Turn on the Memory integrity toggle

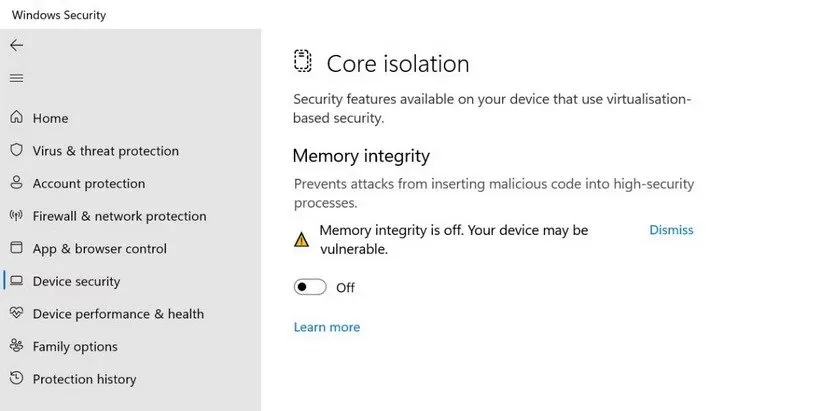[x=310, y=288]
